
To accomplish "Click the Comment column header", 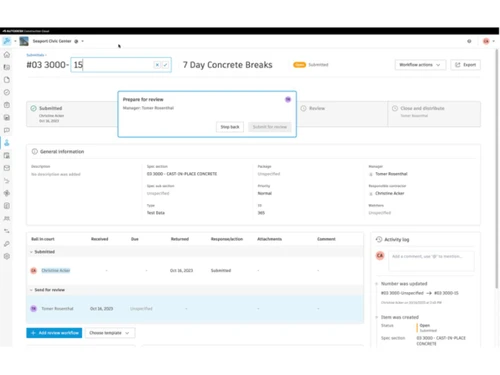I will 326,239.
